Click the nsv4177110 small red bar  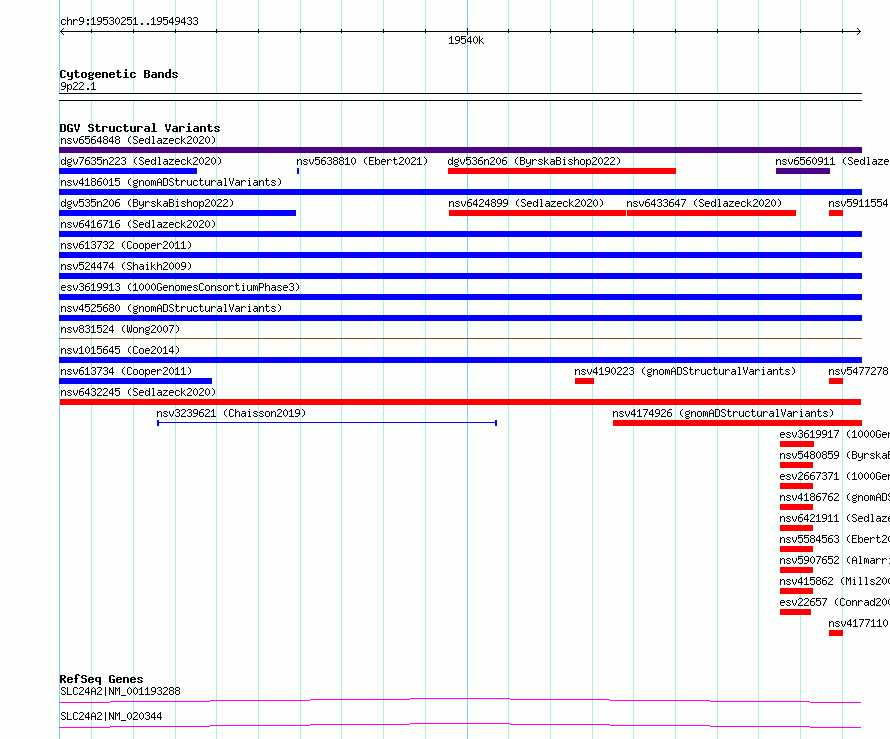pyautogui.click(x=836, y=633)
